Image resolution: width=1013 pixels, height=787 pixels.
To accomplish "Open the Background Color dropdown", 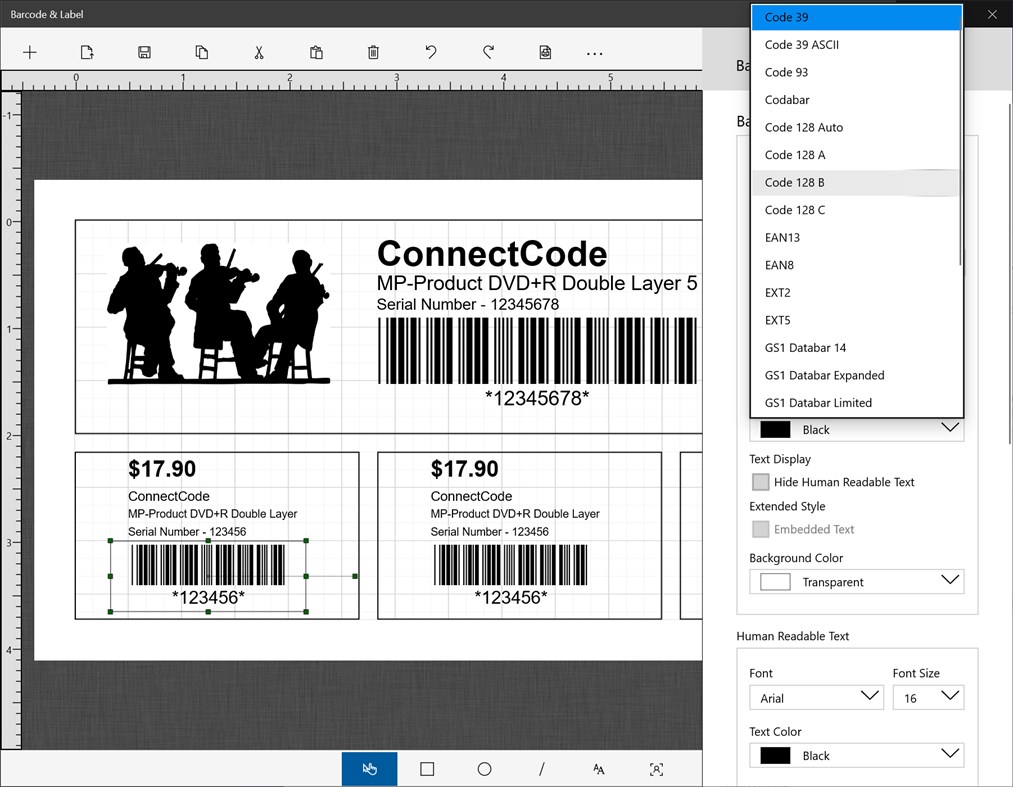I will [x=855, y=581].
